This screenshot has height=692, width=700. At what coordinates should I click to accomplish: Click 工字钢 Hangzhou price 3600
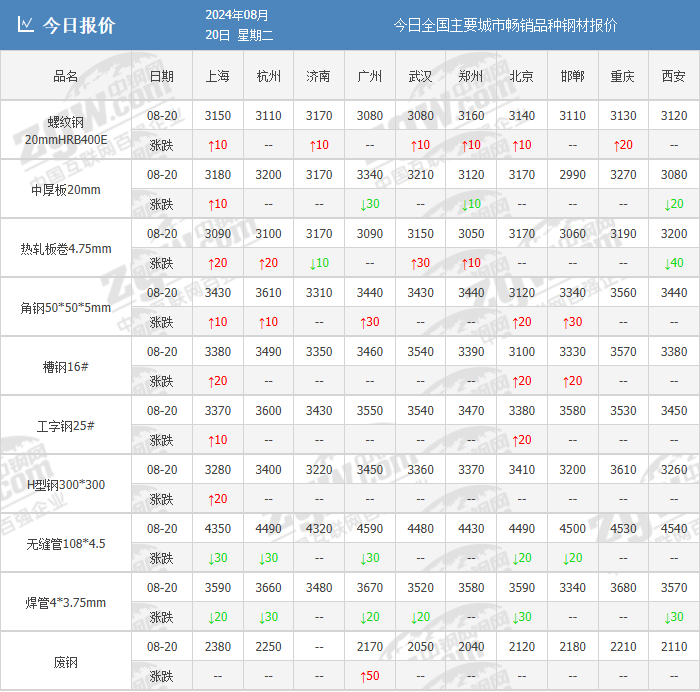268,410
